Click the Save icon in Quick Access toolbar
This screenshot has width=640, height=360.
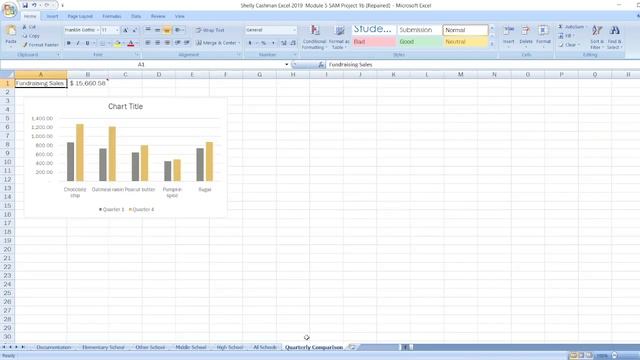pyautogui.click(x=25, y=5)
